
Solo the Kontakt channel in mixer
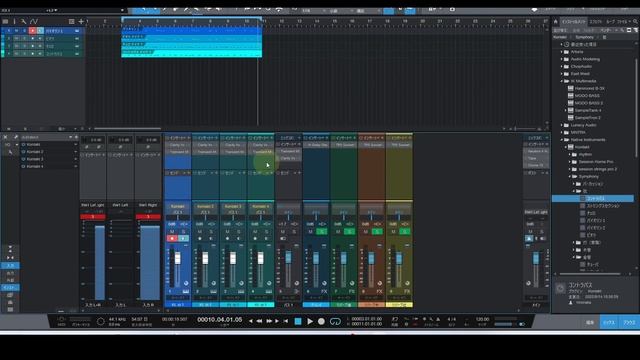(x=183, y=231)
